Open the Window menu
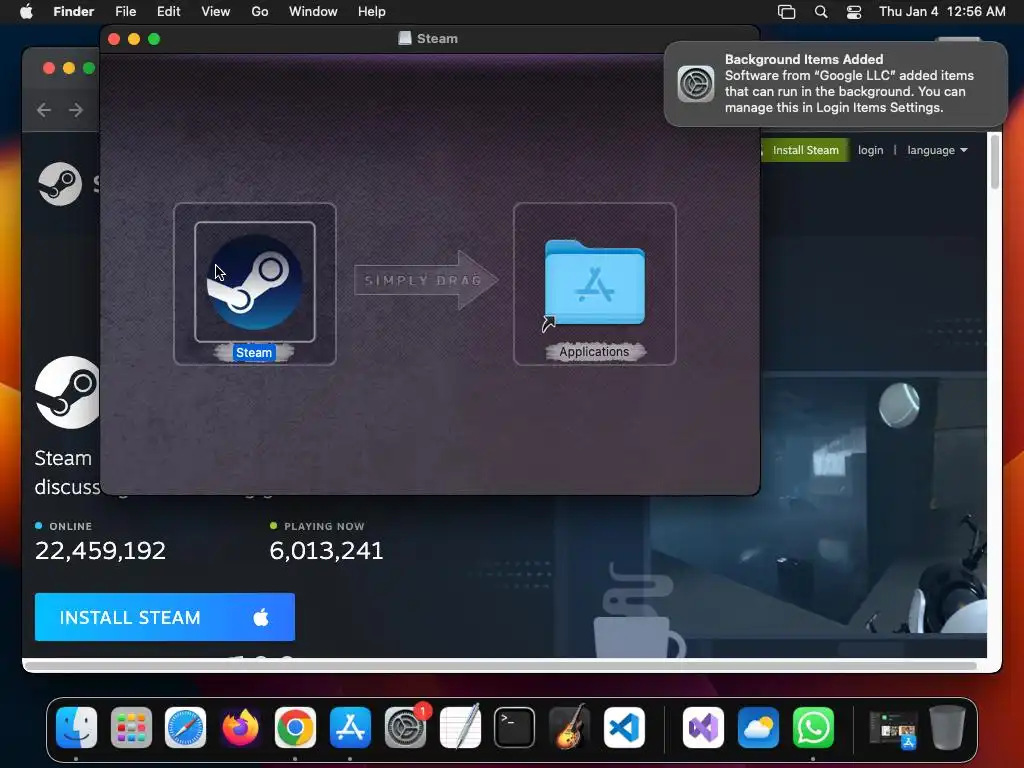Screen dimensions: 1024x768 point(313,12)
